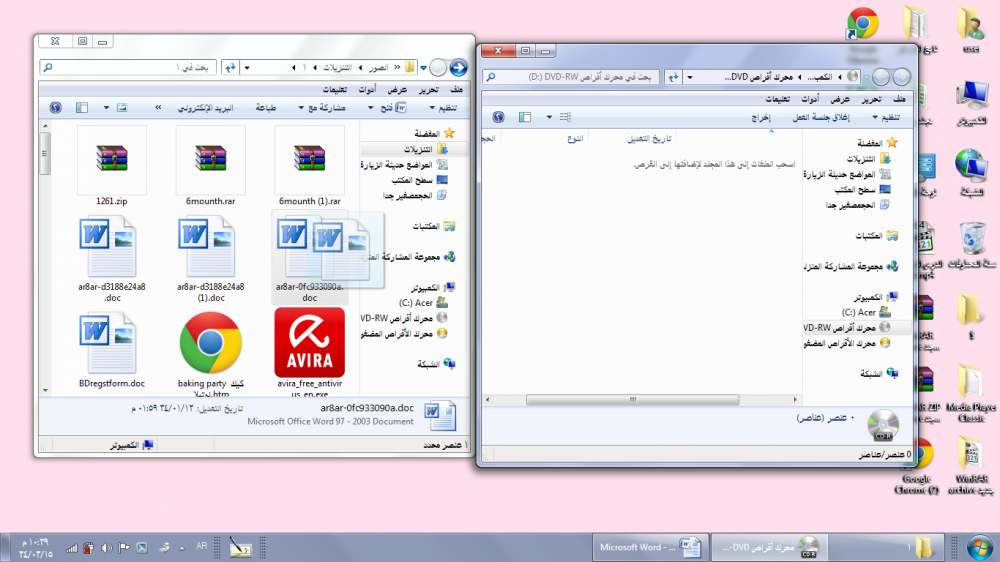Open the baking party Chrome HTML file
This screenshot has width=1000, height=562.
pos(210,345)
